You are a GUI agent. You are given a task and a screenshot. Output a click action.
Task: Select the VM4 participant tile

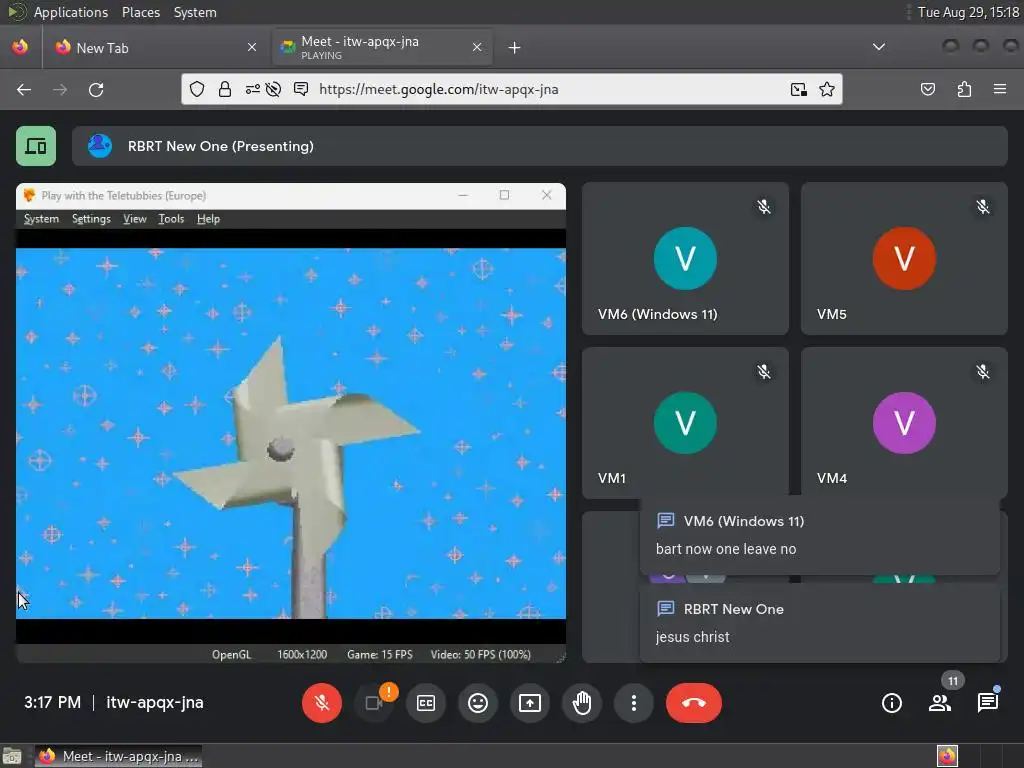click(904, 423)
